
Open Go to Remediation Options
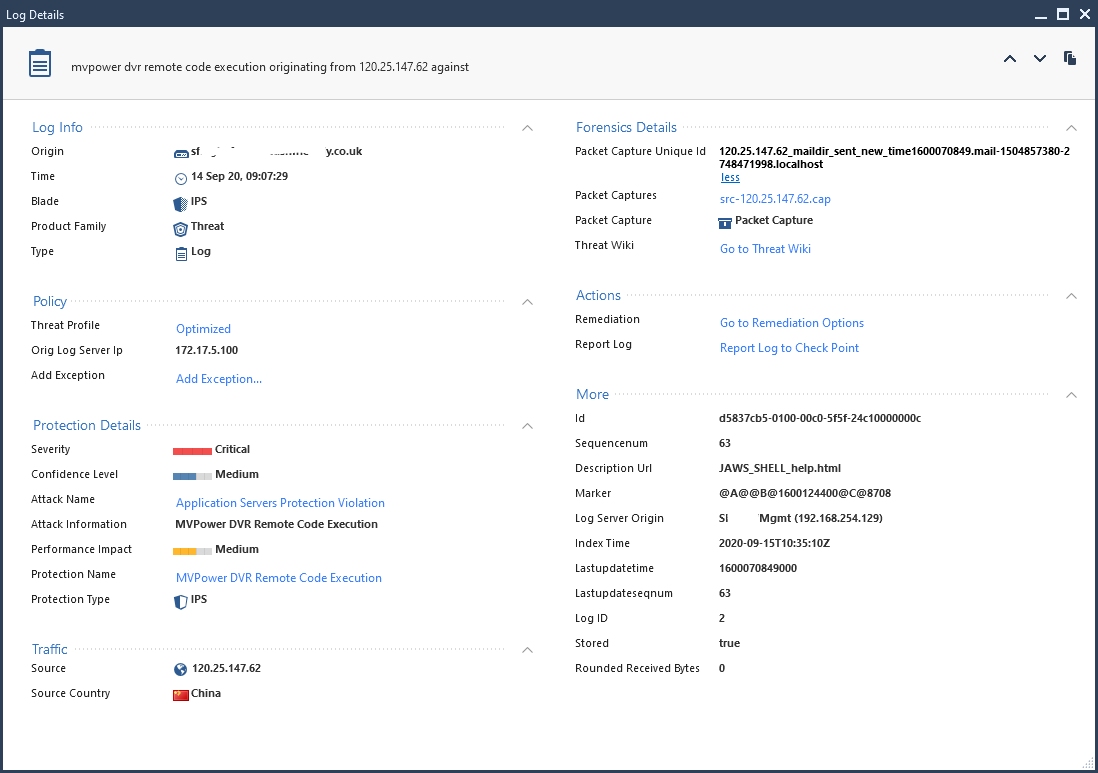[x=792, y=323]
